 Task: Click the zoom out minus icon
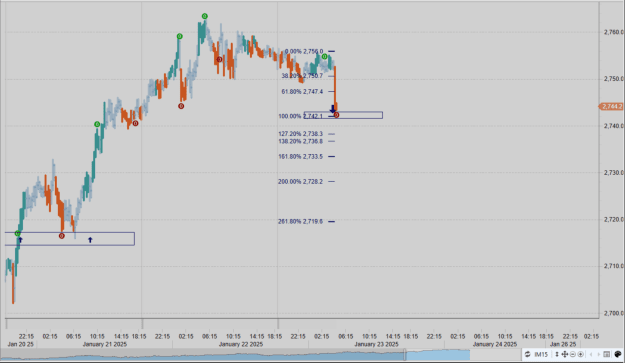[573, 354]
